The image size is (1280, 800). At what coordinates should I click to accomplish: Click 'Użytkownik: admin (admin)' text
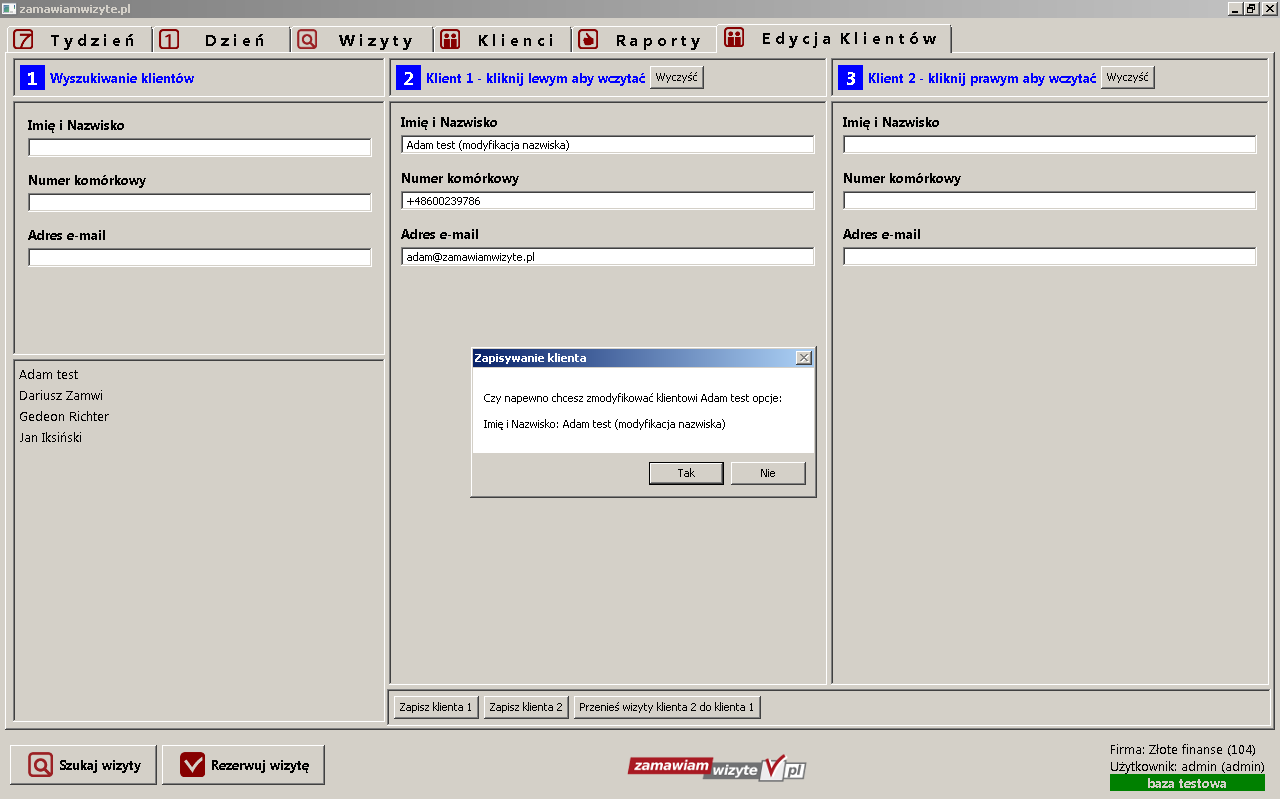pos(1188,766)
